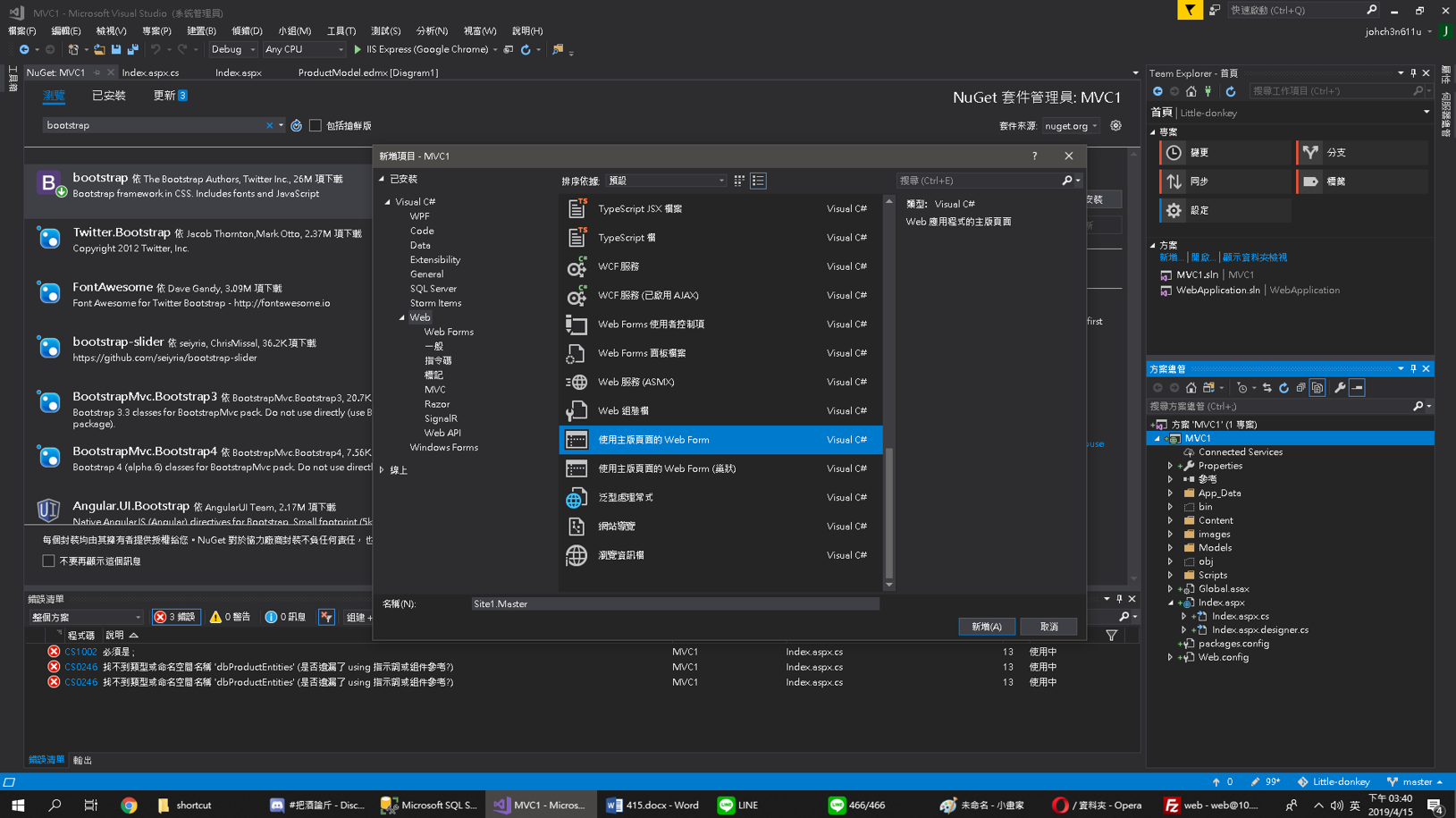
Task: Switch to 輸出 output tab at bottom
Action: pyautogui.click(x=82, y=760)
